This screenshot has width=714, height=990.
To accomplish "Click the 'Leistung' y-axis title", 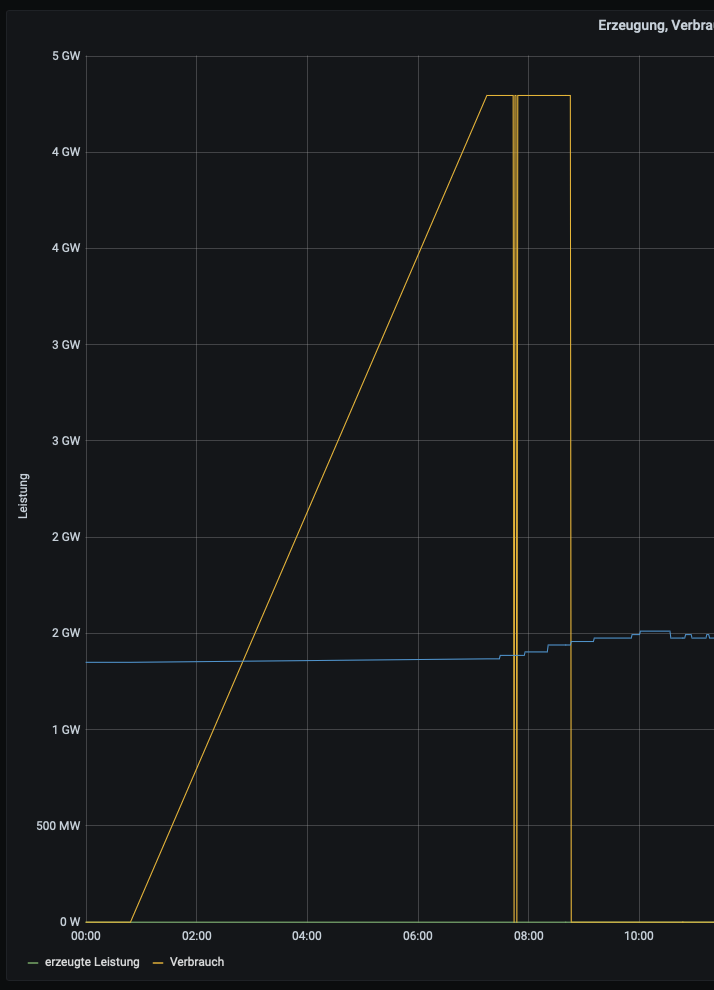I will (x=23, y=496).
